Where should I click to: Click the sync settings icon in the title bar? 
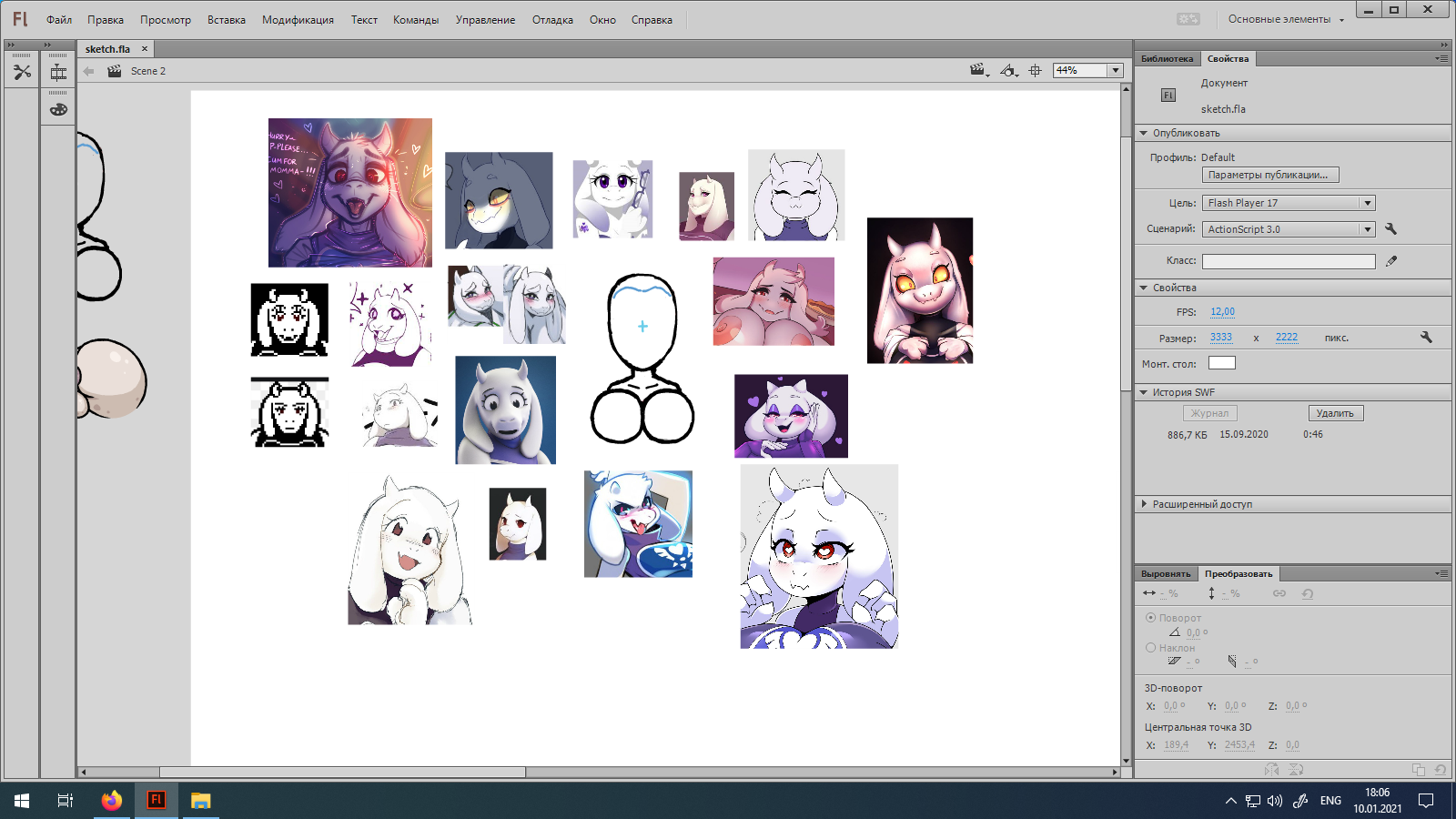(x=1188, y=19)
